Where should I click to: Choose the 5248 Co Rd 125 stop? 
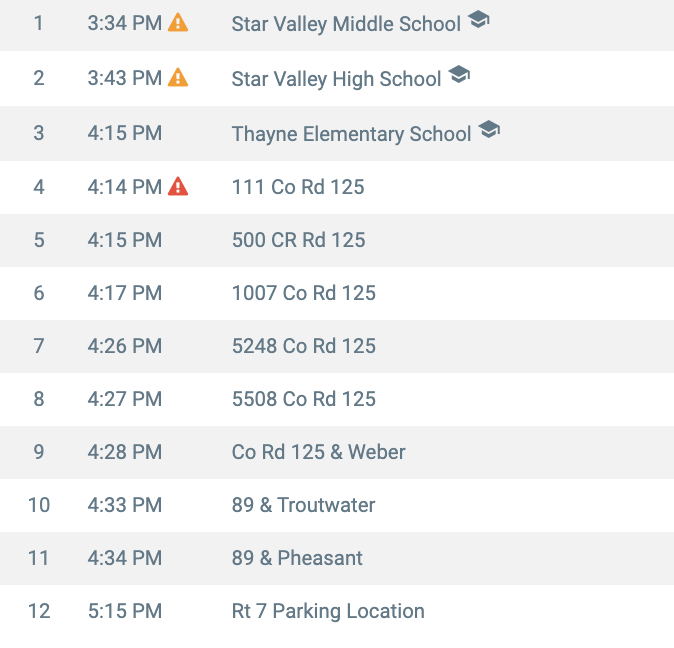tap(304, 346)
